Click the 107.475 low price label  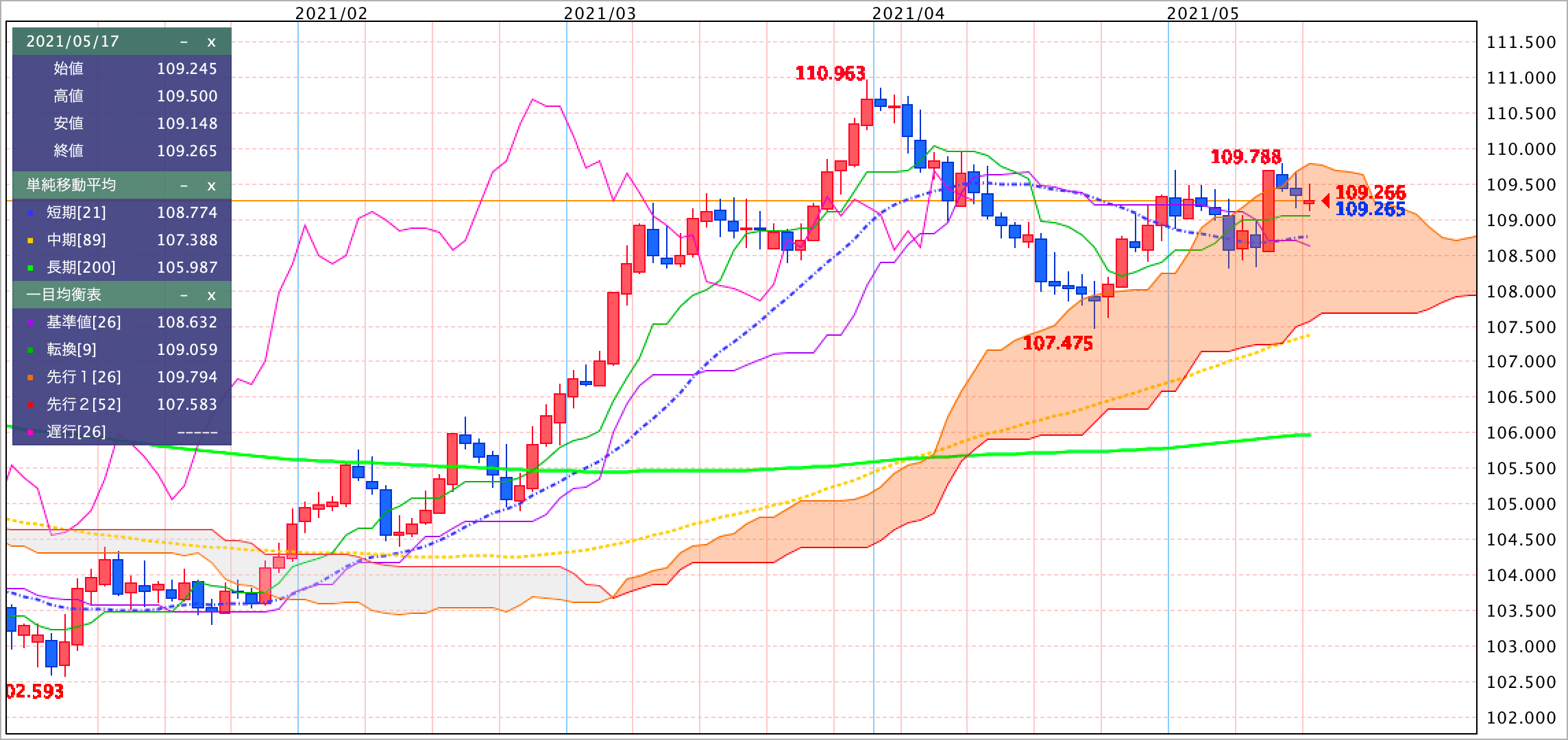point(1057,343)
